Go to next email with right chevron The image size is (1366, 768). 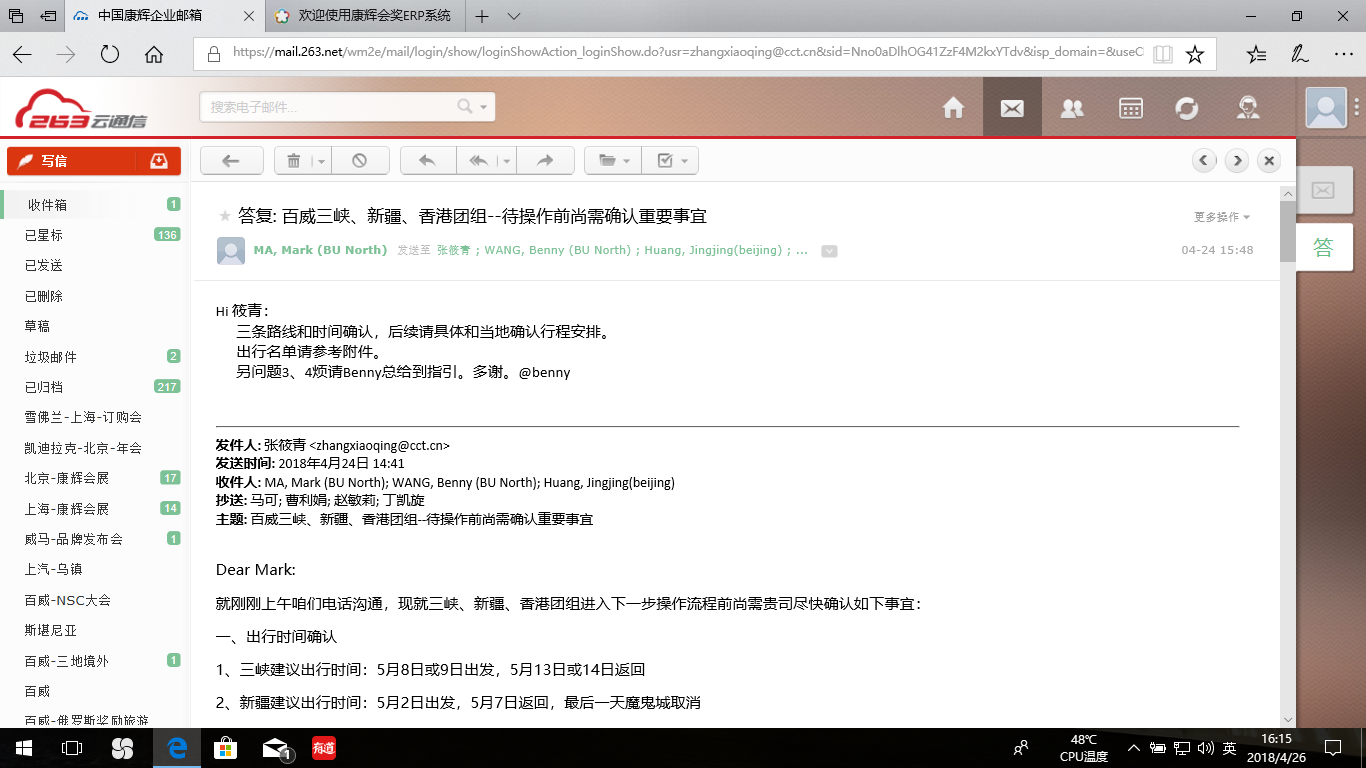point(1237,160)
